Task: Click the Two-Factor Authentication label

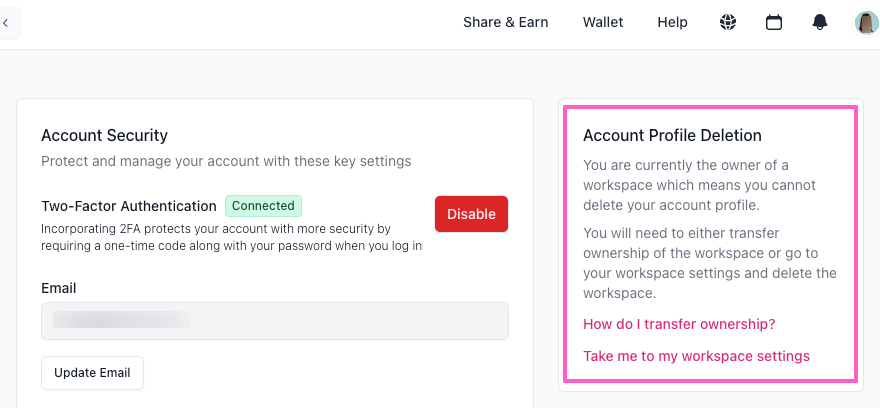Action: click(x=129, y=206)
